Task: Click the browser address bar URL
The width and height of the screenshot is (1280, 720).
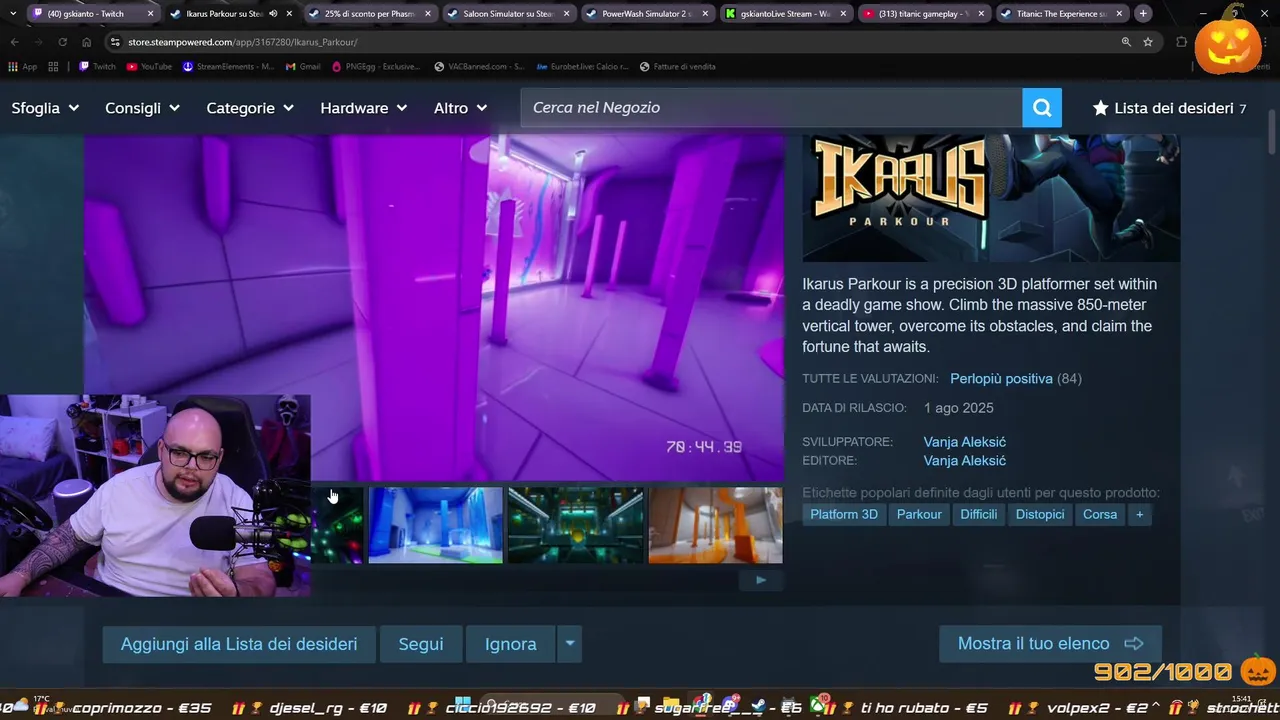Action: point(242,42)
